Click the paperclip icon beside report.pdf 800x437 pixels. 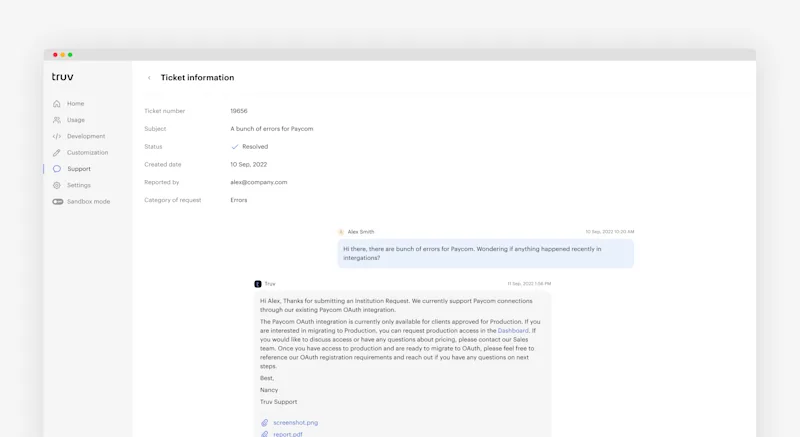click(264, 434)
